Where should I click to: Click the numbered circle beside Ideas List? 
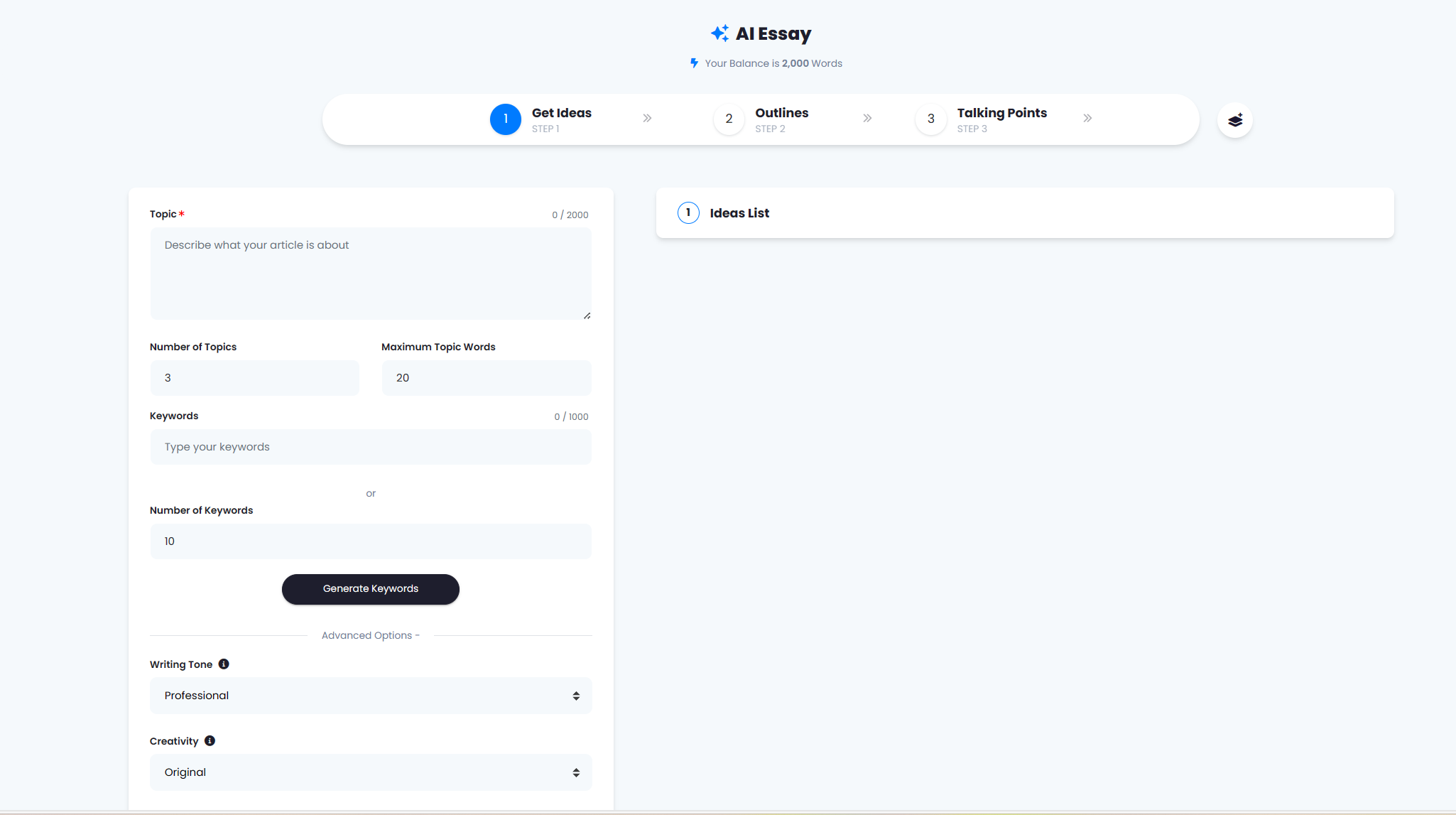[x=688, y=213]
